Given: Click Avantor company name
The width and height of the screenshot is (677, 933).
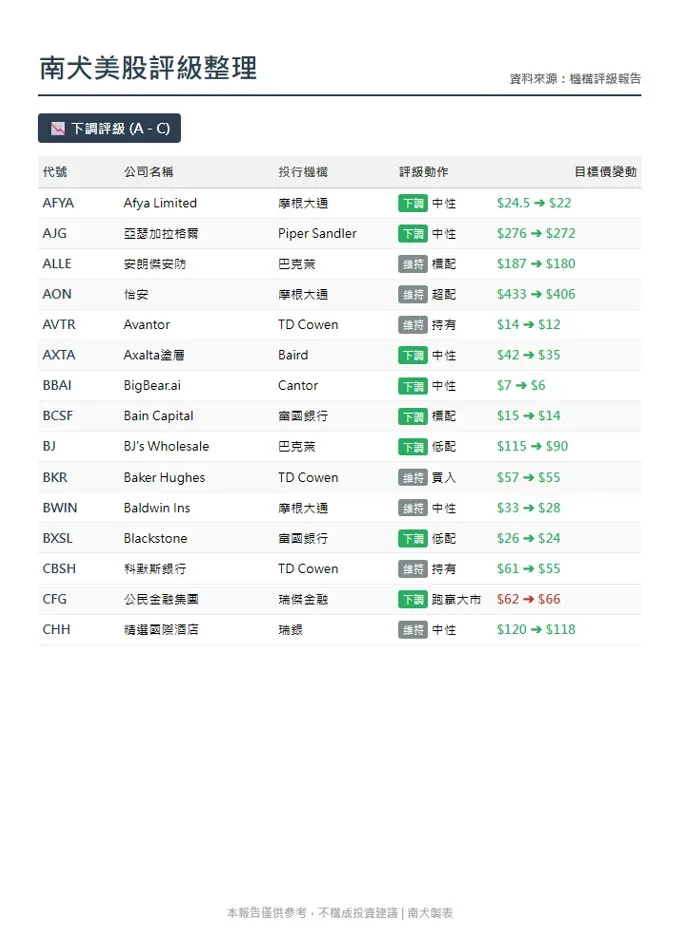Looking at the screenshot, I should click(x=146, y=324).
